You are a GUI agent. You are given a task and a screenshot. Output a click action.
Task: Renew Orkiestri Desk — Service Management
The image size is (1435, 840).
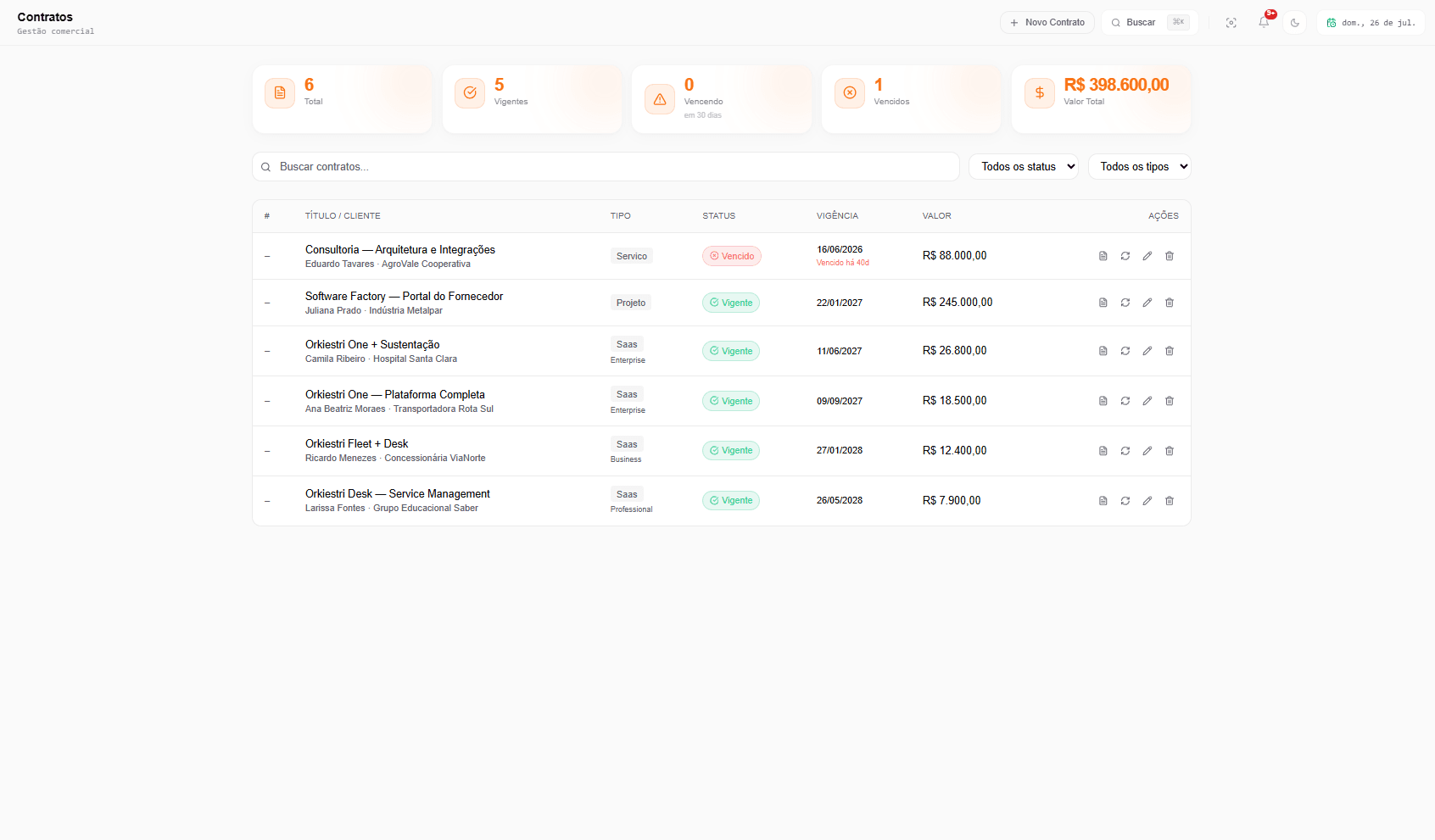(x=1125, y=501)
